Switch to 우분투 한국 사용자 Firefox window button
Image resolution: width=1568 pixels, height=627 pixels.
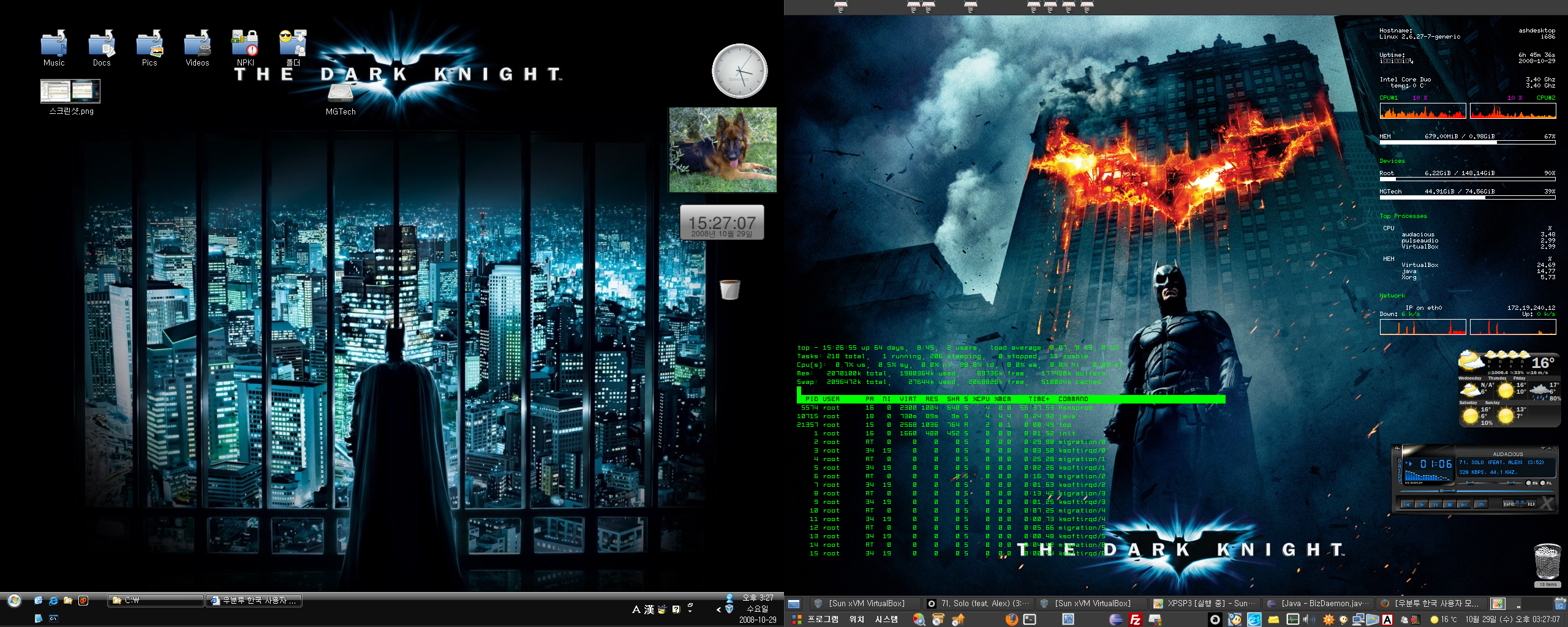tap(1431, 604)
